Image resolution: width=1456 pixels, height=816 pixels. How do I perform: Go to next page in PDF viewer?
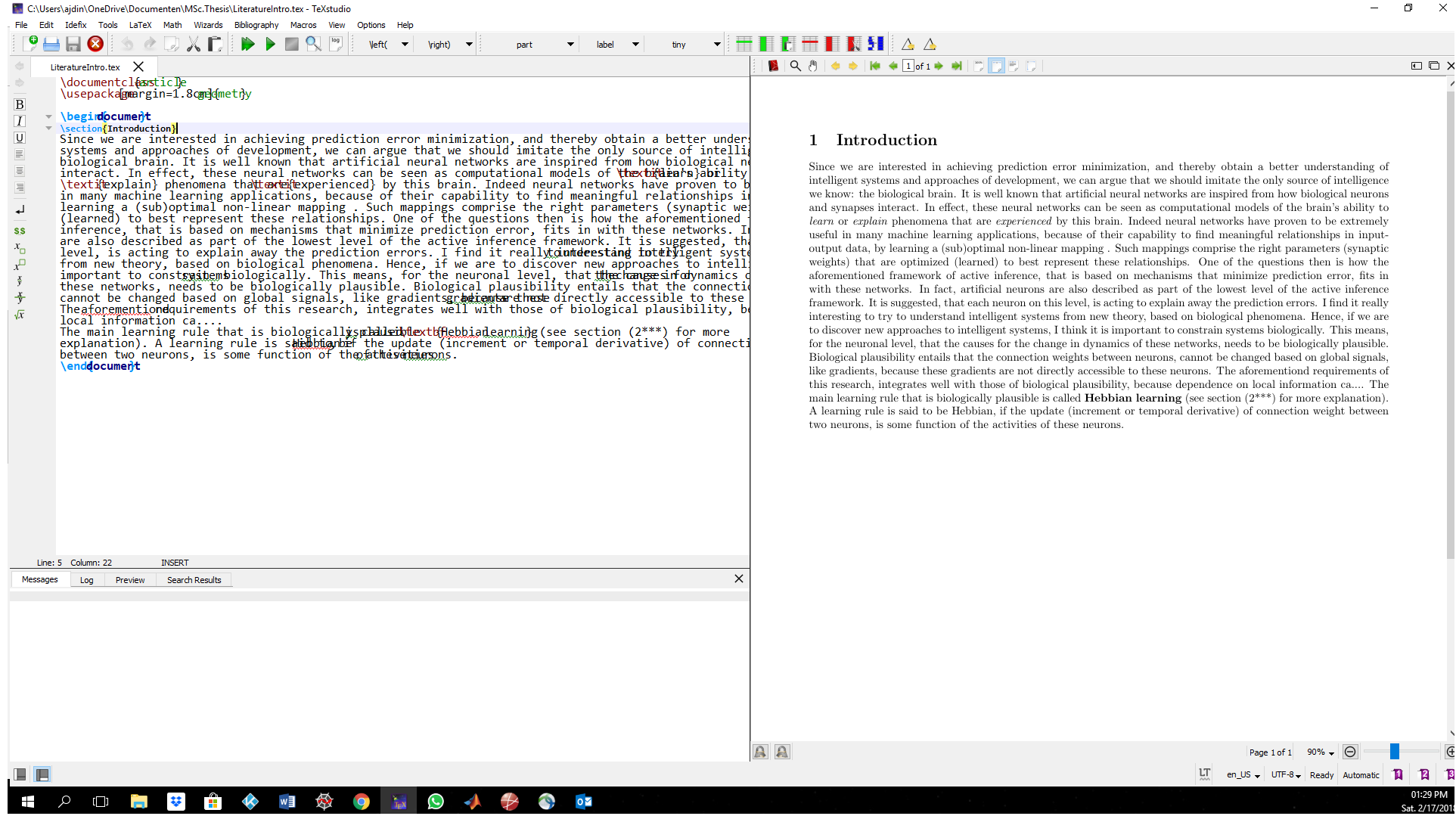(939, 67)
